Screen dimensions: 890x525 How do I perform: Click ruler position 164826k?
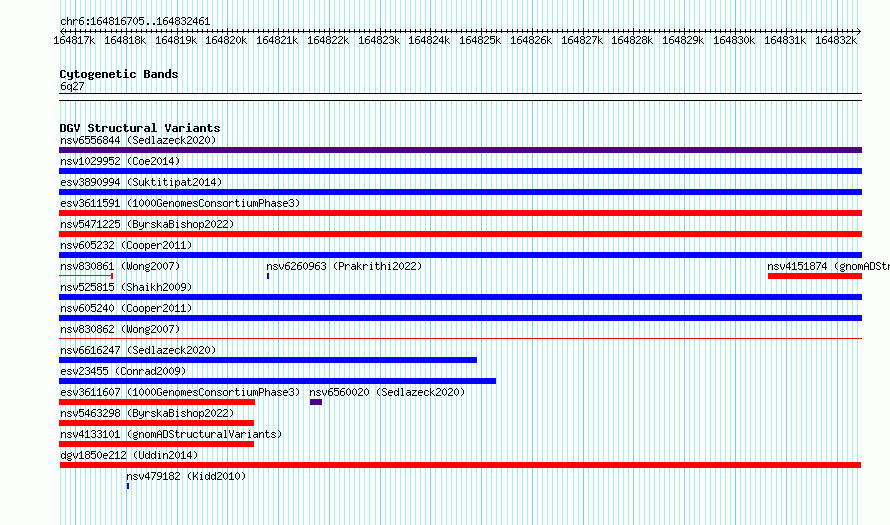pos(531,40)
